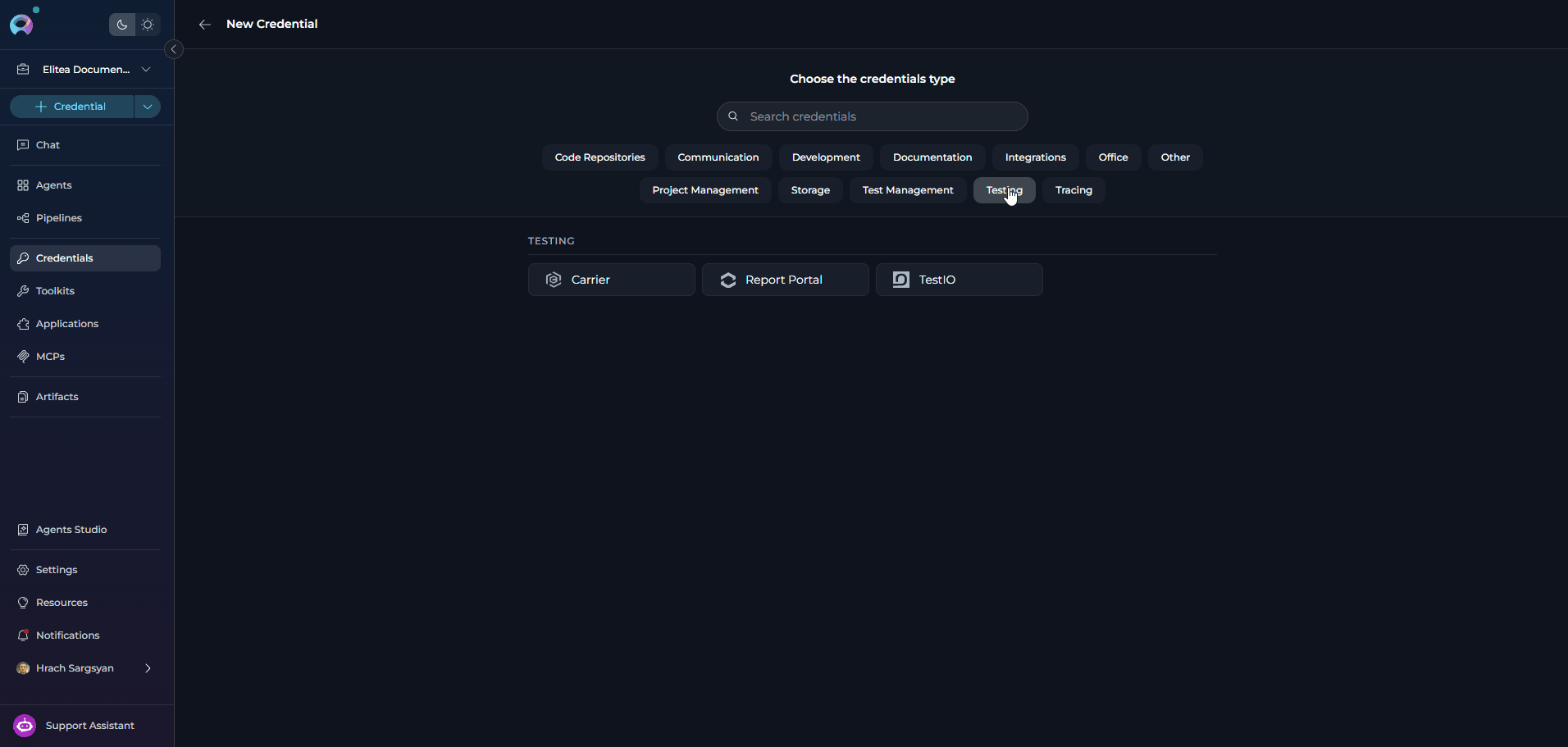1568x747 pixels.
Task: Open Notifications in the sidebar
Action: click(85, 635)
